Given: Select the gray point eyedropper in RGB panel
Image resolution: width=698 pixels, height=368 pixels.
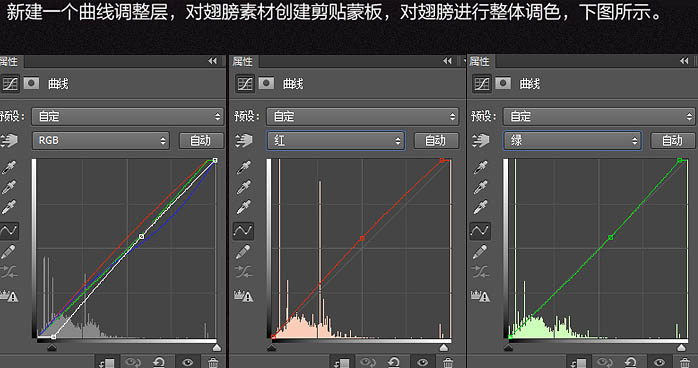Looking at the screenshot, I should tap(9, 187).
